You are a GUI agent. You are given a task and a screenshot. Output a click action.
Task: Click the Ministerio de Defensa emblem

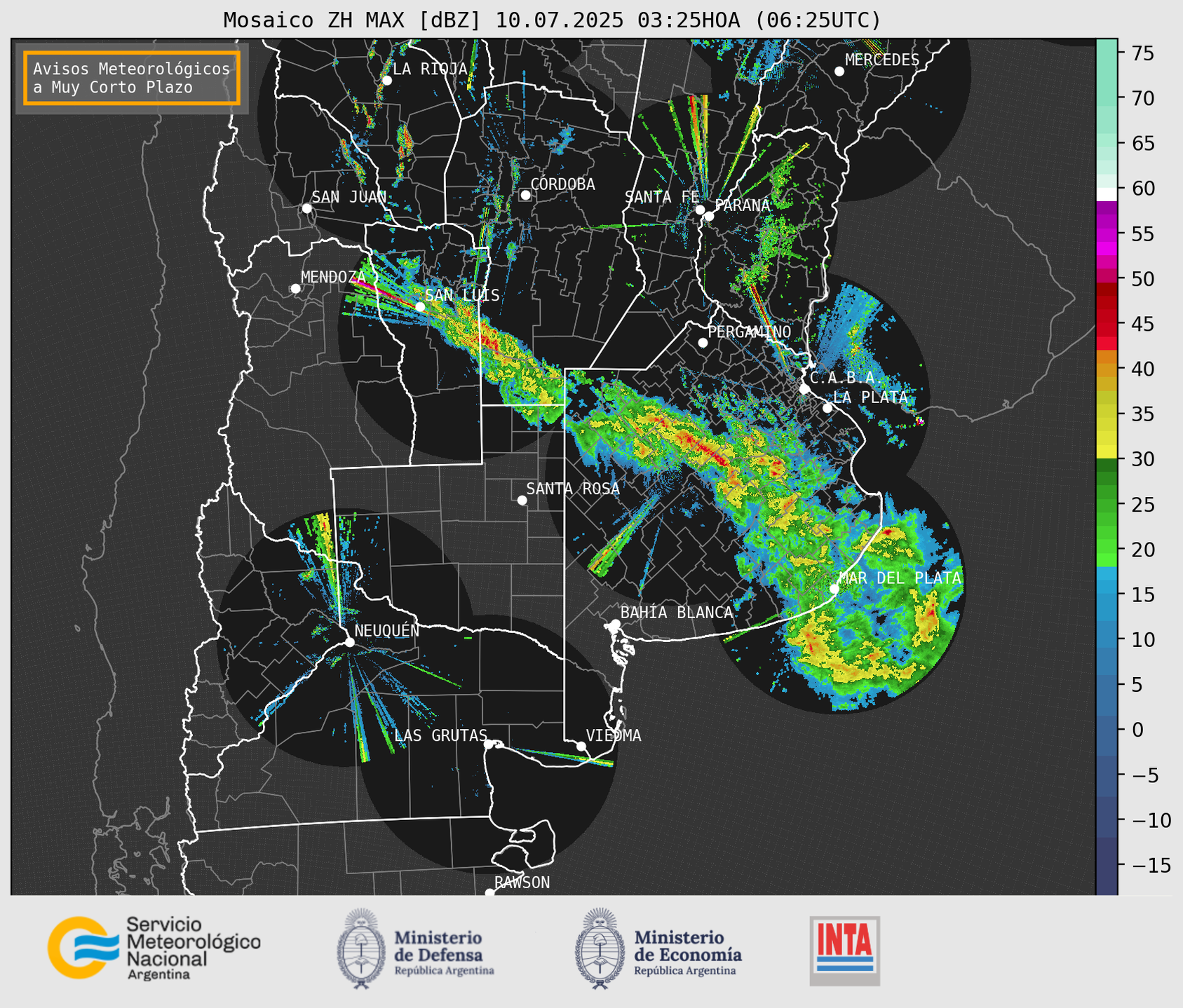coord(361,948)
